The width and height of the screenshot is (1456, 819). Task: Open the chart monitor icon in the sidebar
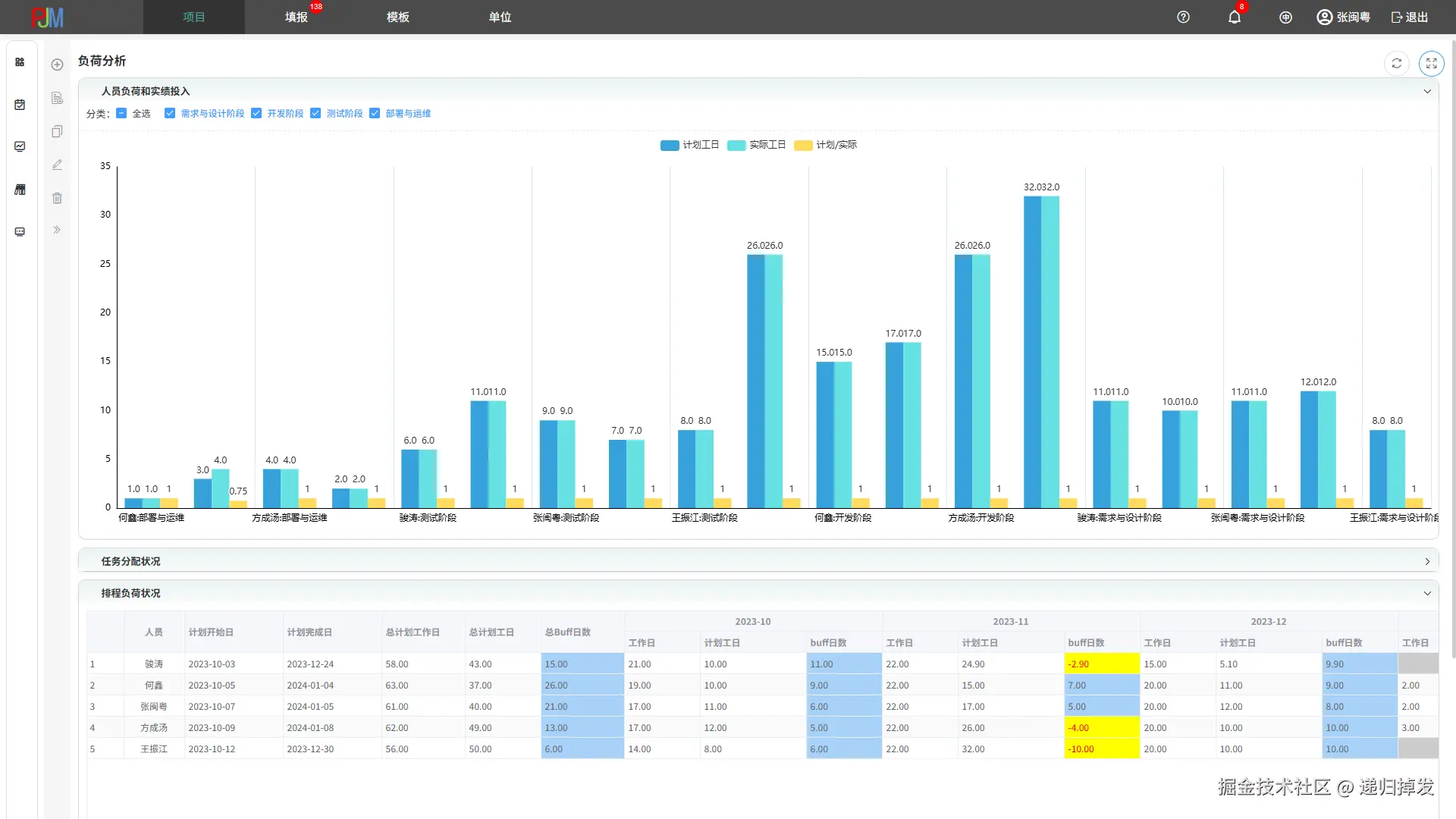click(20, 146)
